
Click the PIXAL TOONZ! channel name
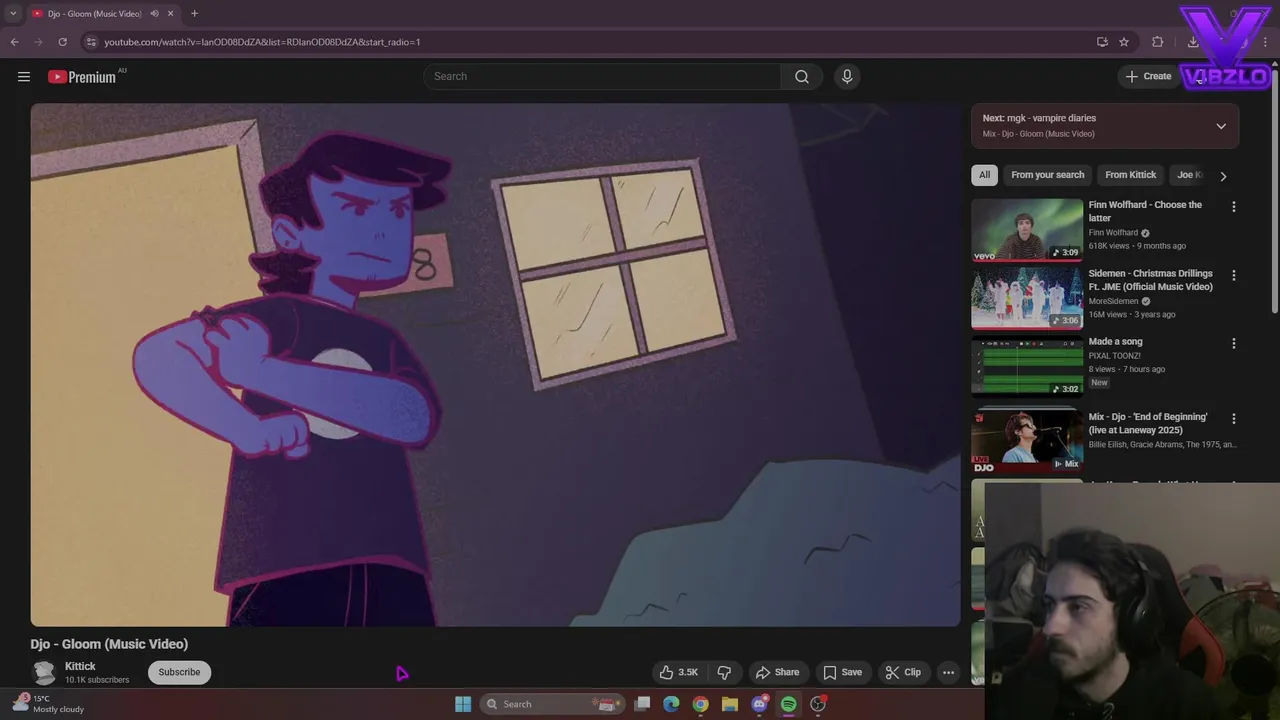(x=1115, y=356)
